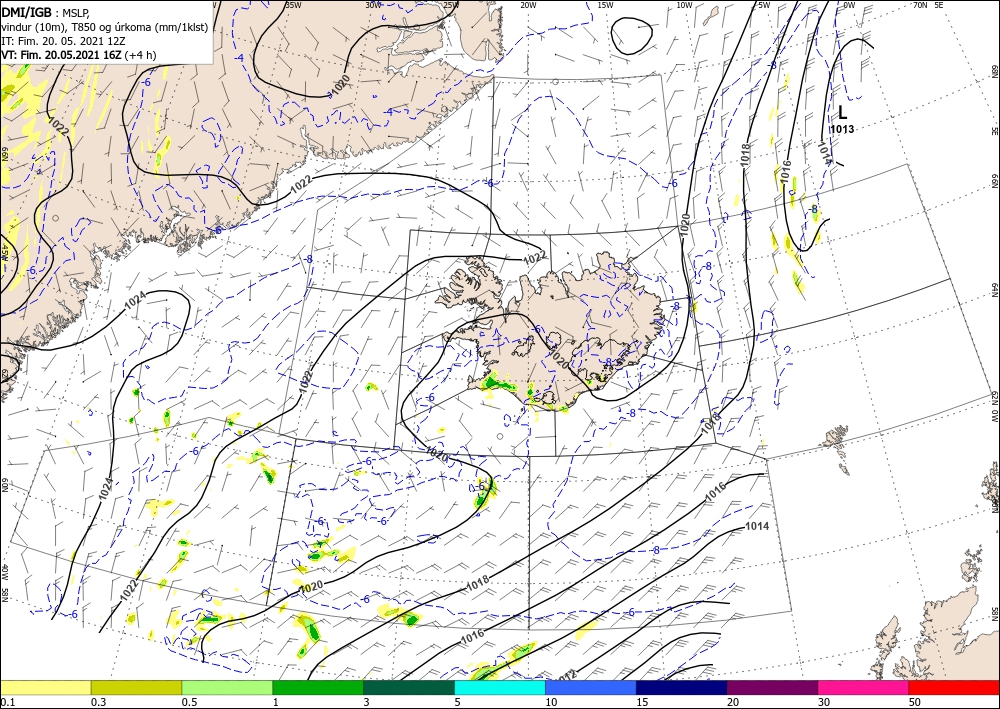The width and height of the screenshot is (1000, 709).
Task: Click the '1013' pressure value under L
Action: 842,129
